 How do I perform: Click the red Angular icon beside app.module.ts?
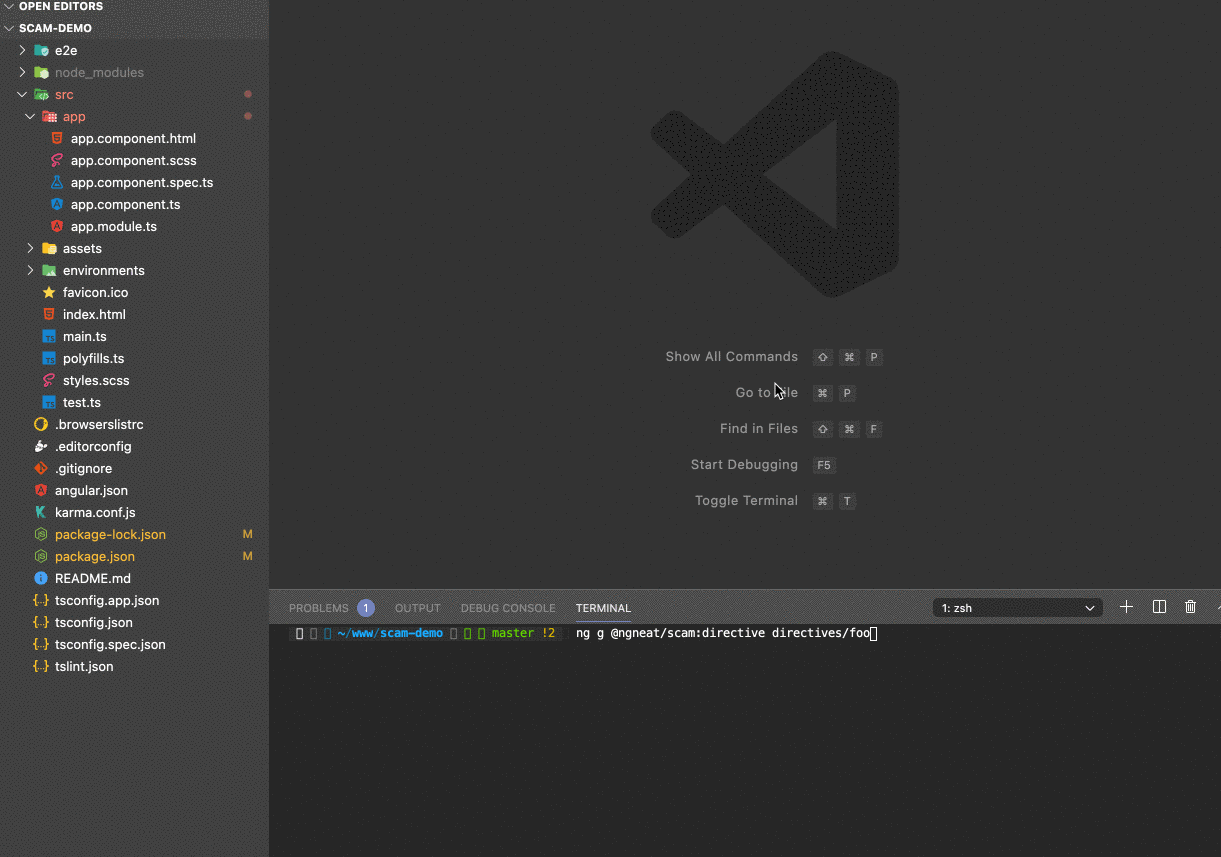tap(57, 226)
